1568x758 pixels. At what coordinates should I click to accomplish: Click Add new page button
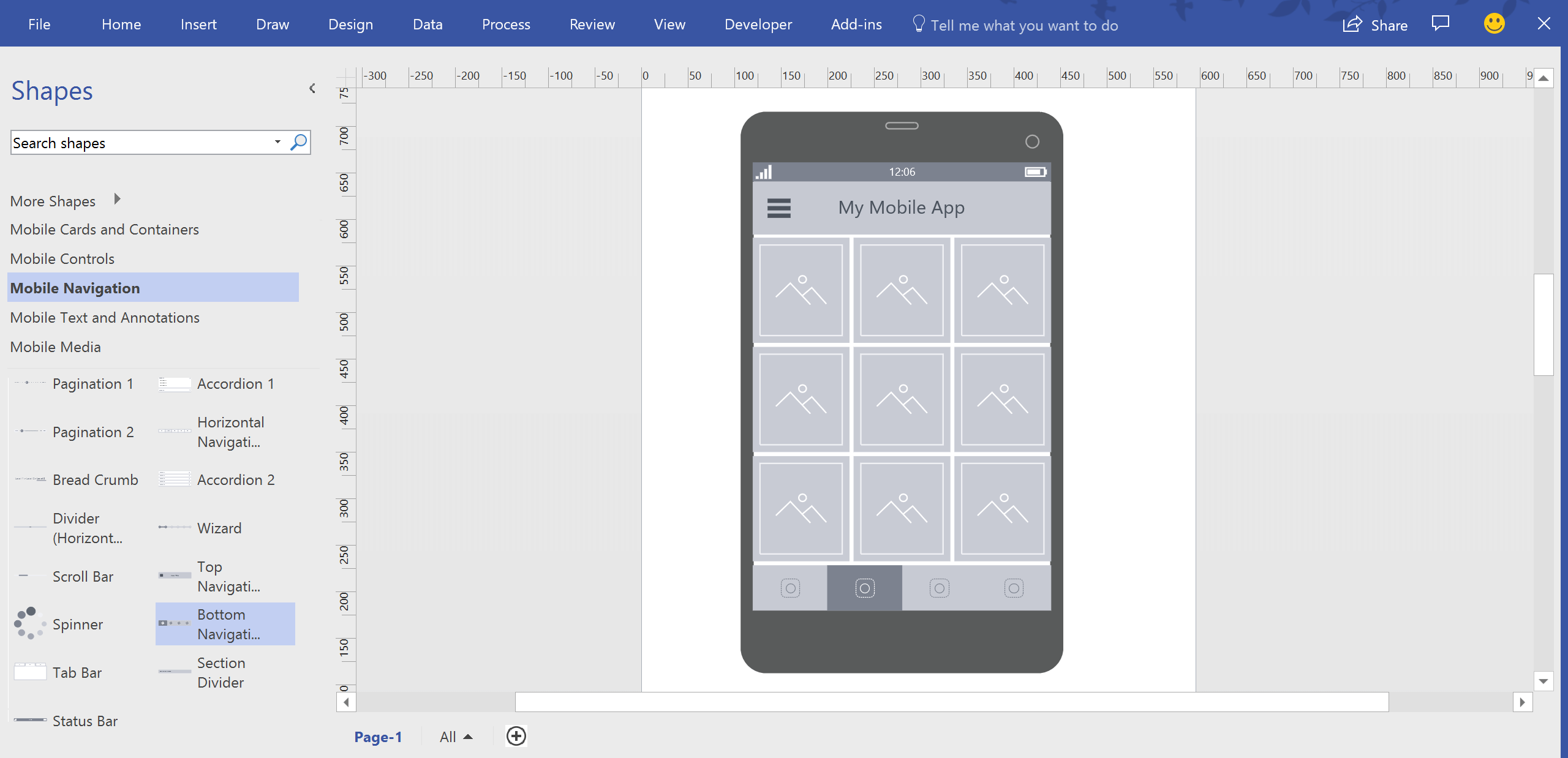point(516,738)
